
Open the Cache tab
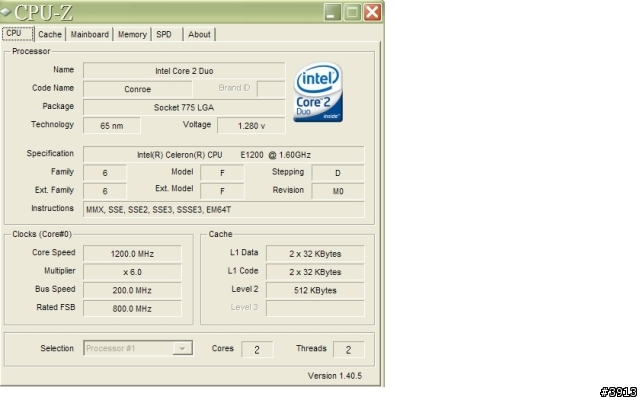click(50, 34)
